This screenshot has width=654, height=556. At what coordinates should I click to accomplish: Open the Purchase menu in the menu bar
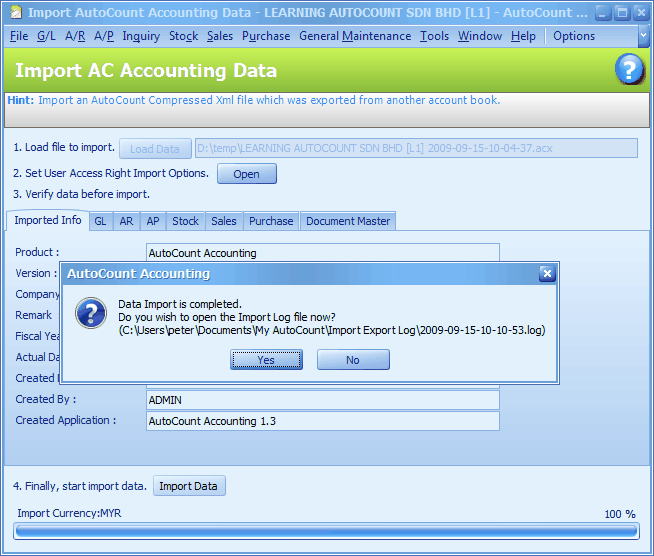pyautogui.click(x=266, y=36)
